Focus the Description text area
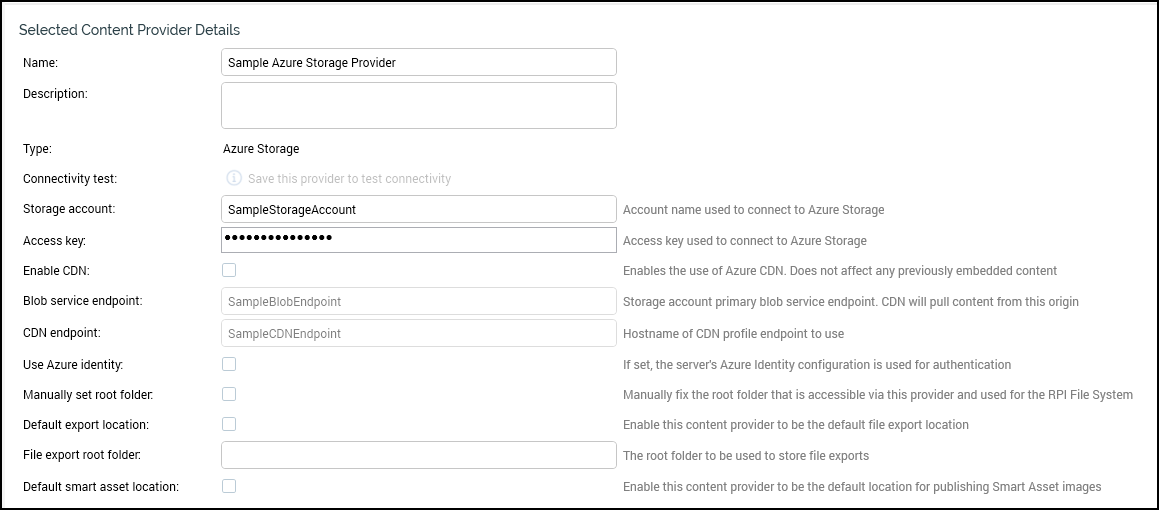The height and width of the screenshot is (510, 1159). (x=418, y=105)
